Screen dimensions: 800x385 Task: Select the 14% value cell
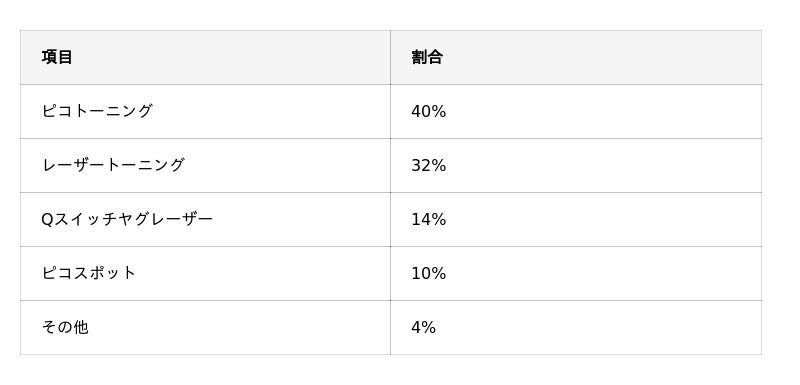point(576,219)
